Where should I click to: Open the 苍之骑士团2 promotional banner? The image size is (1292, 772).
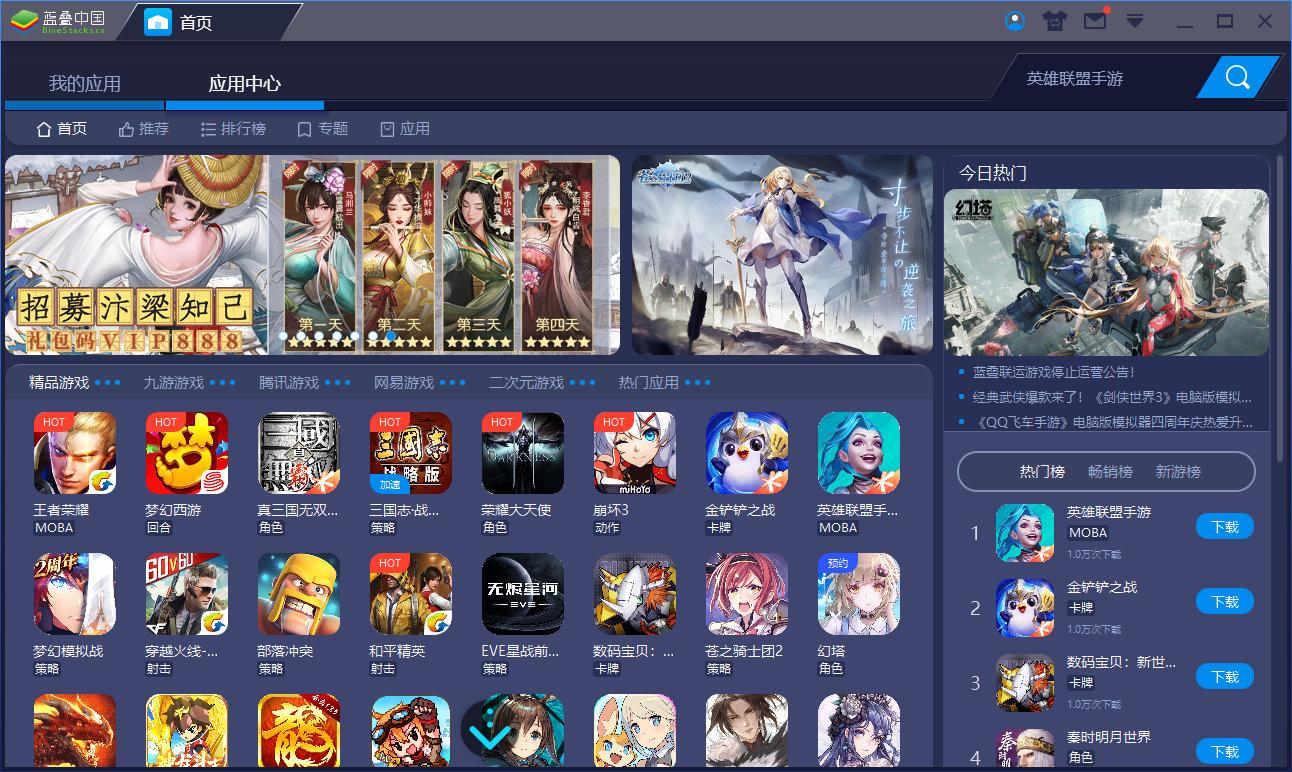coord(782,255)
